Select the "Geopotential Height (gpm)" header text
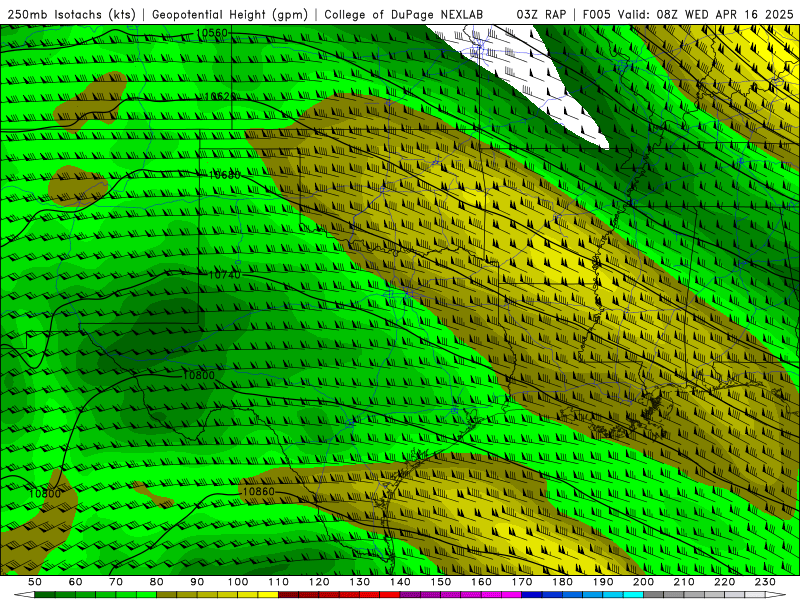This screenshot has width=800, height=600. pos(230,15)
